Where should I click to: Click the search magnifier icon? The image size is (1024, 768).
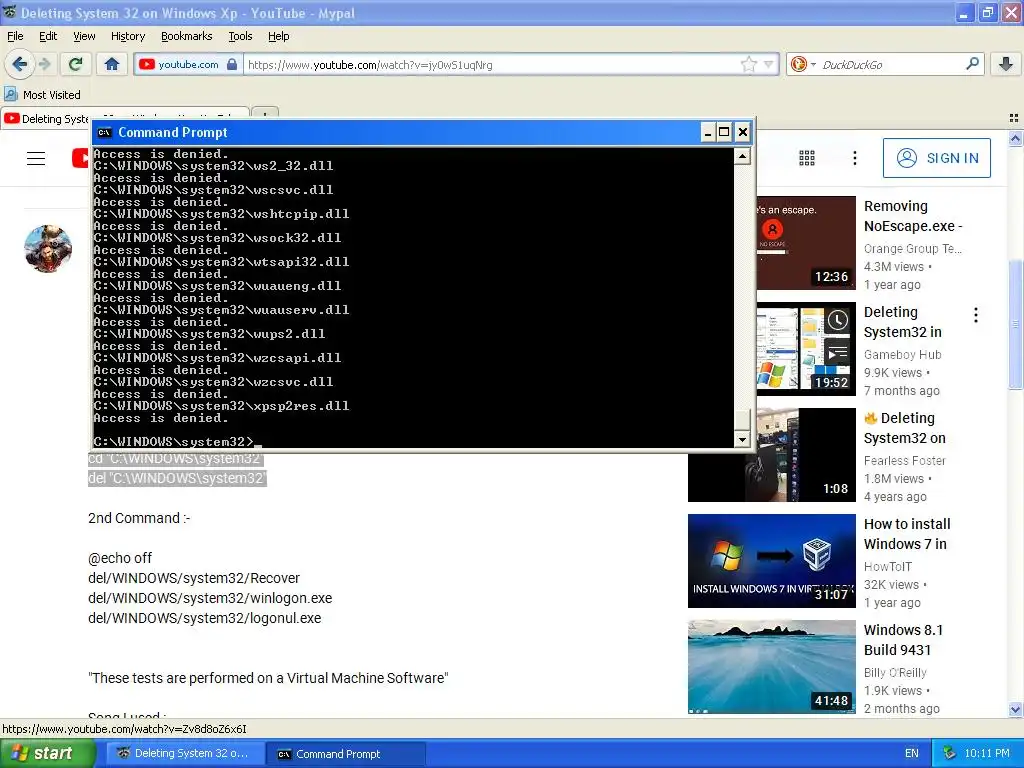(972, 64)
